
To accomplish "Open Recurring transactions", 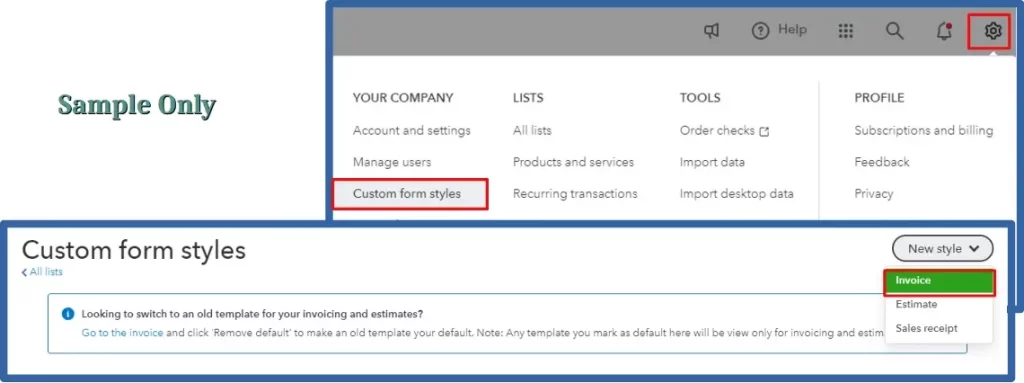I will click(575, 194).
